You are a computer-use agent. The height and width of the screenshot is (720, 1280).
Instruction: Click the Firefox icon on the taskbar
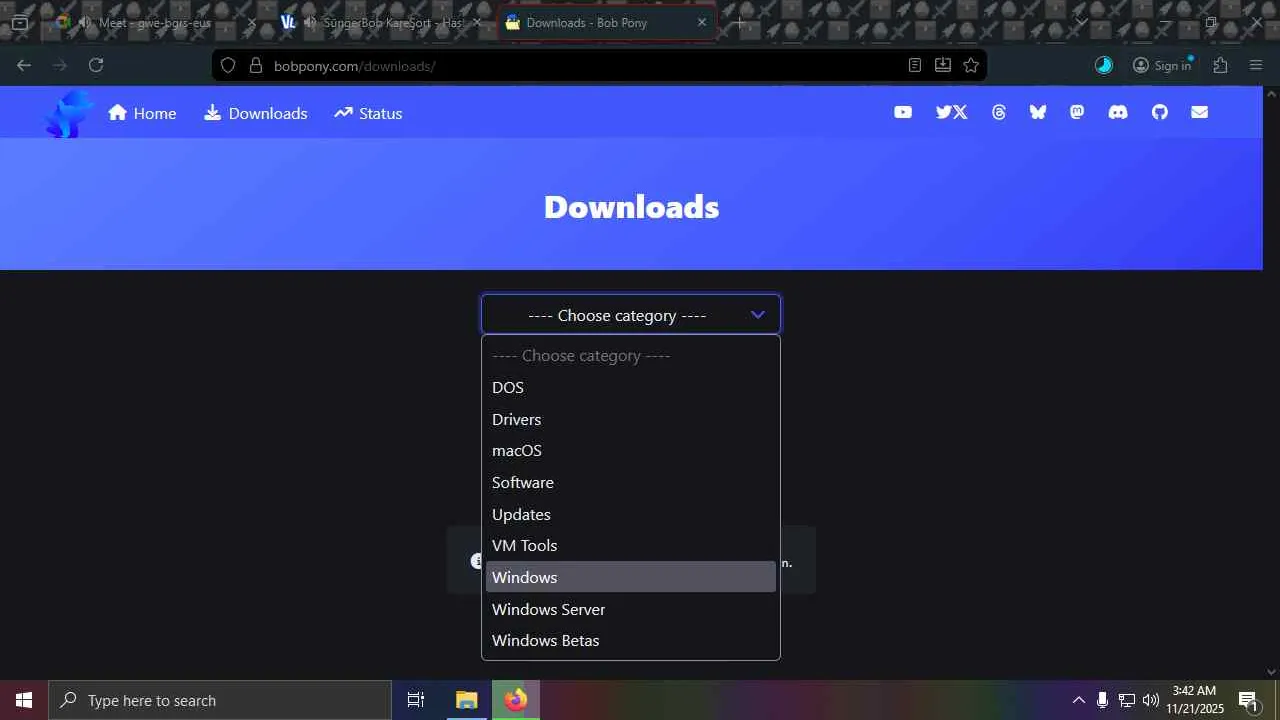[x=515, y=700]
